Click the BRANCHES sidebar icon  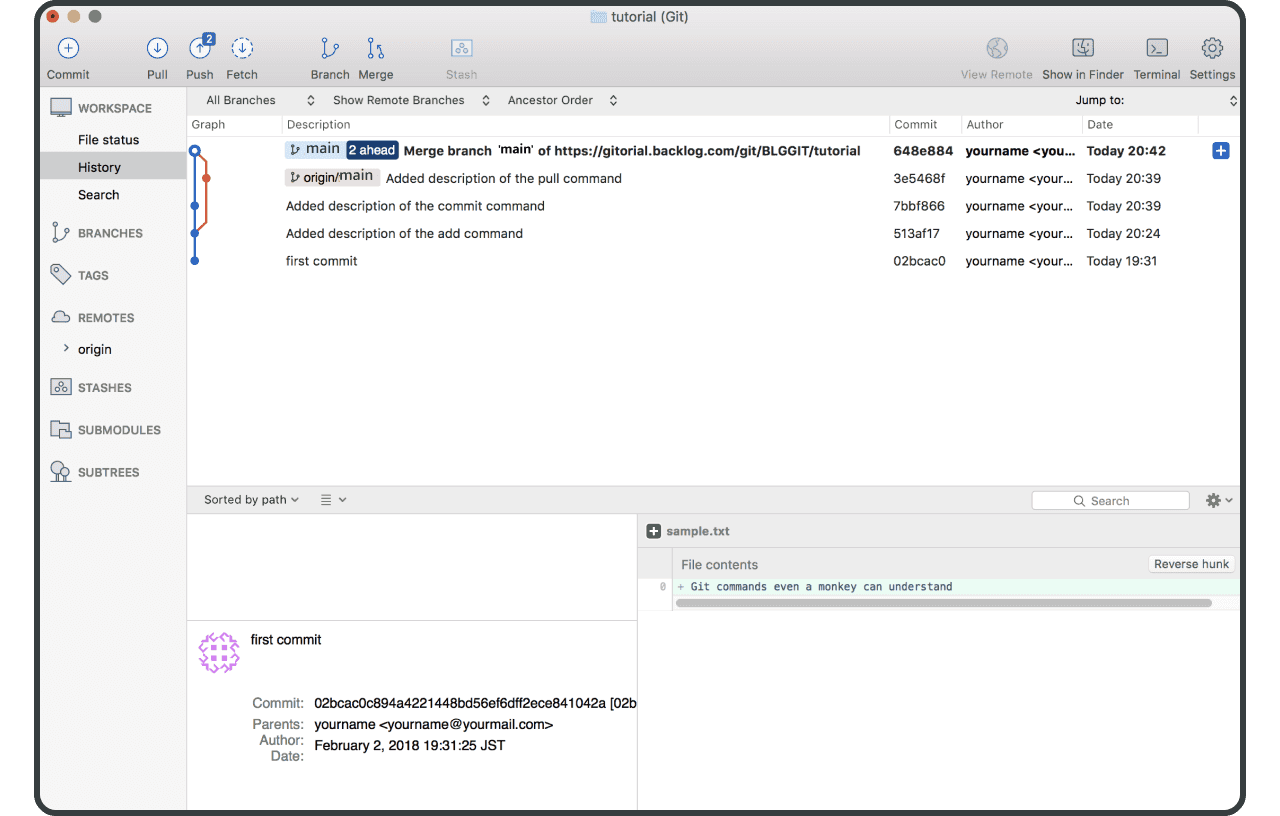coord(60,233)
